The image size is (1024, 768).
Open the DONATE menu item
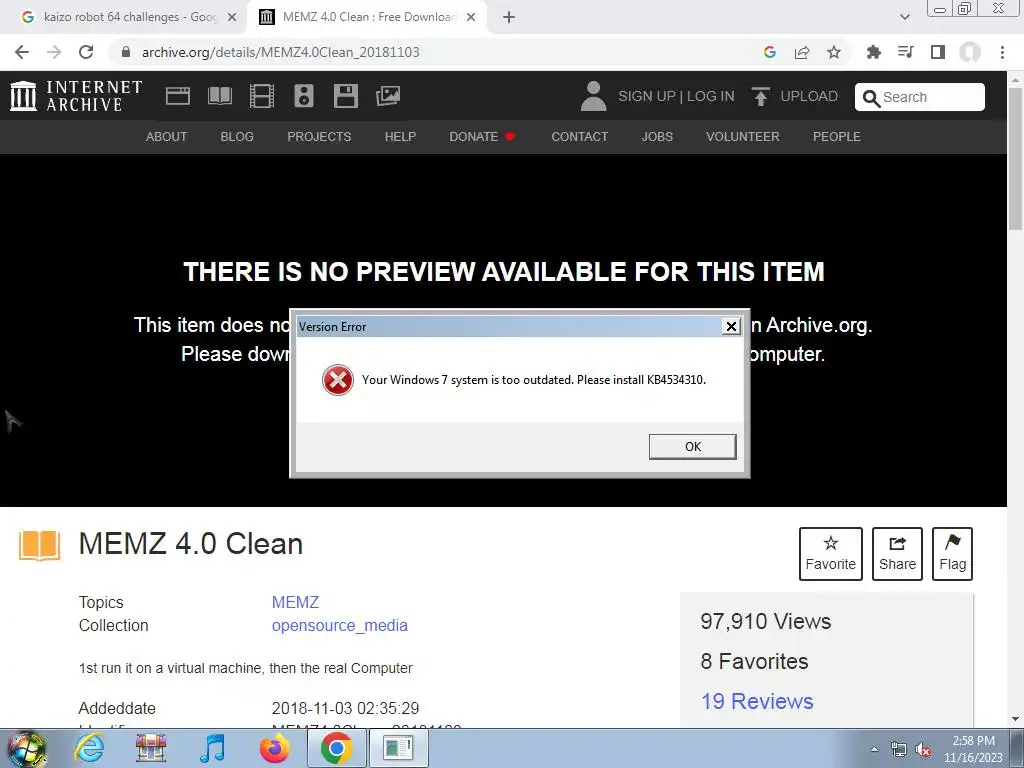coord(482,136)
